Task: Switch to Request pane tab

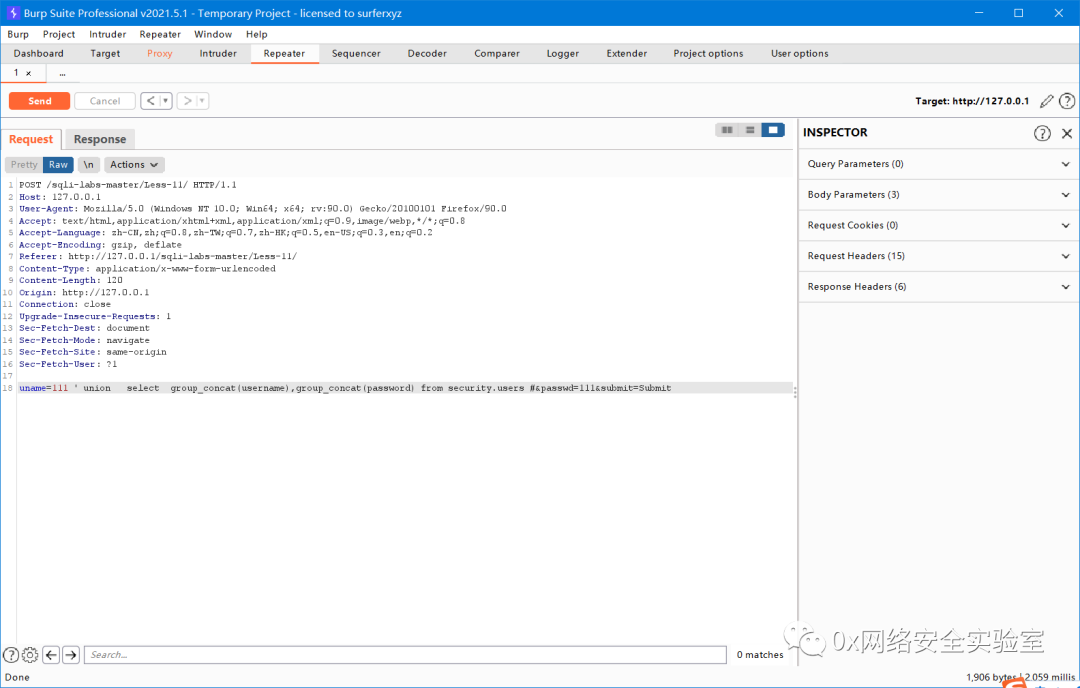Action: pyautogui.click(x=31, y=139)
